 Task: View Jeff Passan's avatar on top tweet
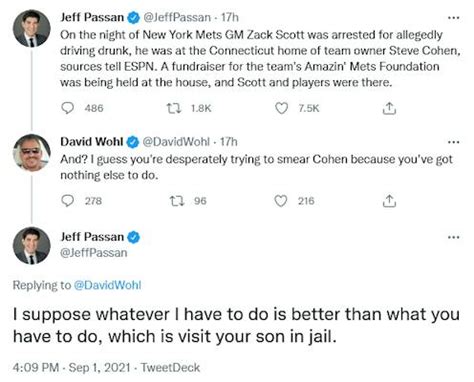[x=32, y=28]
